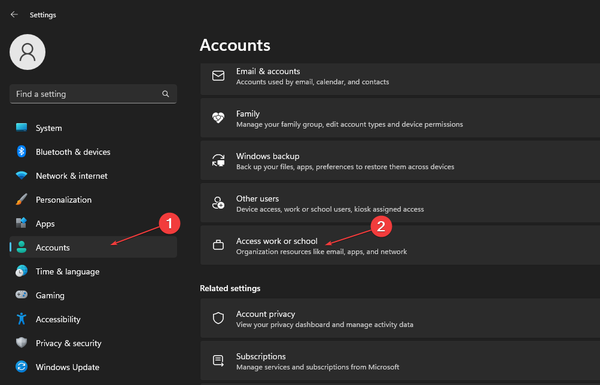Focus the Find a setting search box
Screen dimensions: 600x385
click(93, 94)
